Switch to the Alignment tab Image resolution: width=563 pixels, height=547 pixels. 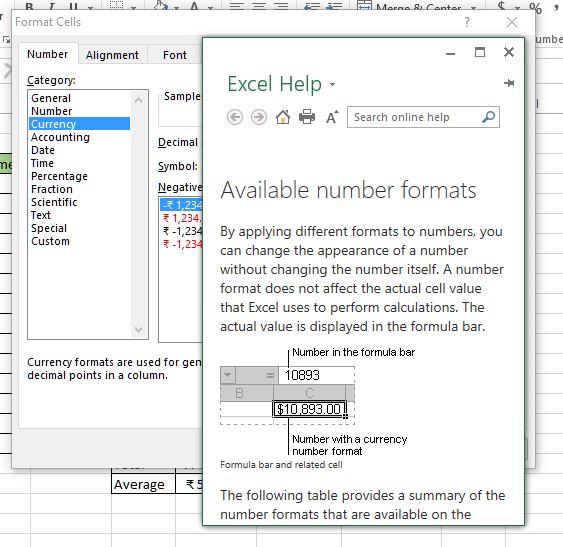tap(112, 55)
